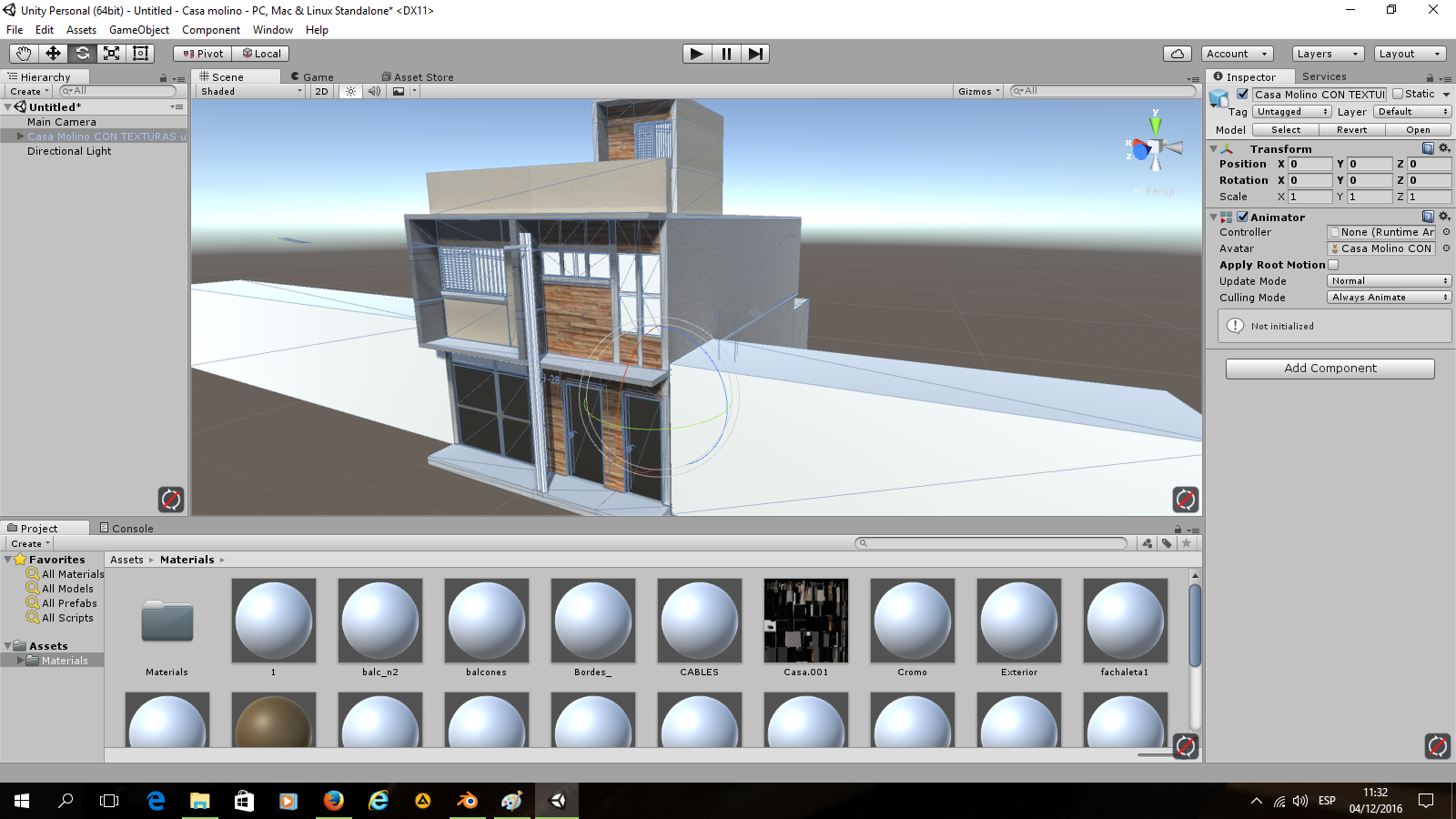Screen dimensions: 1456x819
Task: Click the Project assets search field
Action: click(992, 543)
